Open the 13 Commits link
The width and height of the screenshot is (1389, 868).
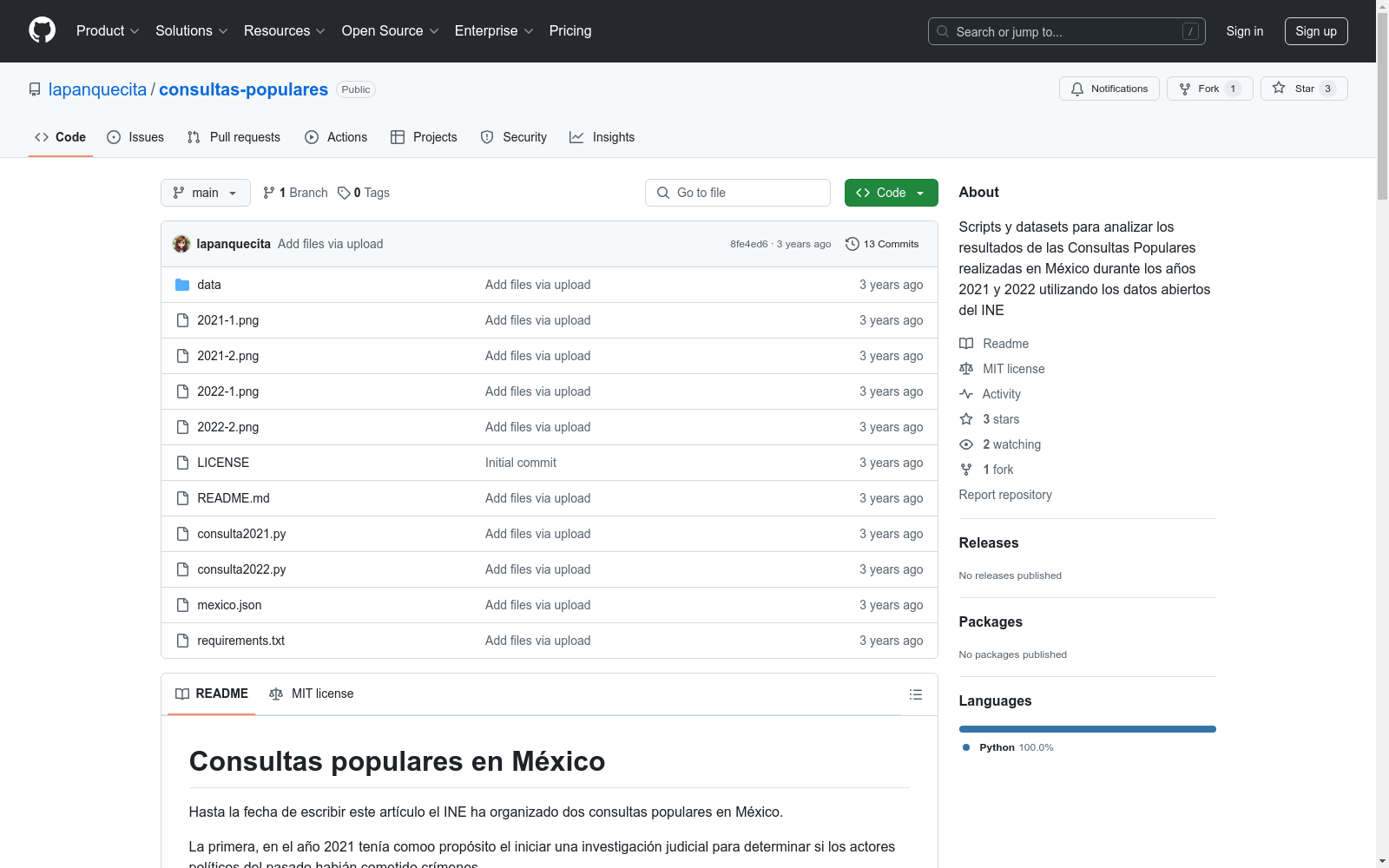click(x=882, y=244)
